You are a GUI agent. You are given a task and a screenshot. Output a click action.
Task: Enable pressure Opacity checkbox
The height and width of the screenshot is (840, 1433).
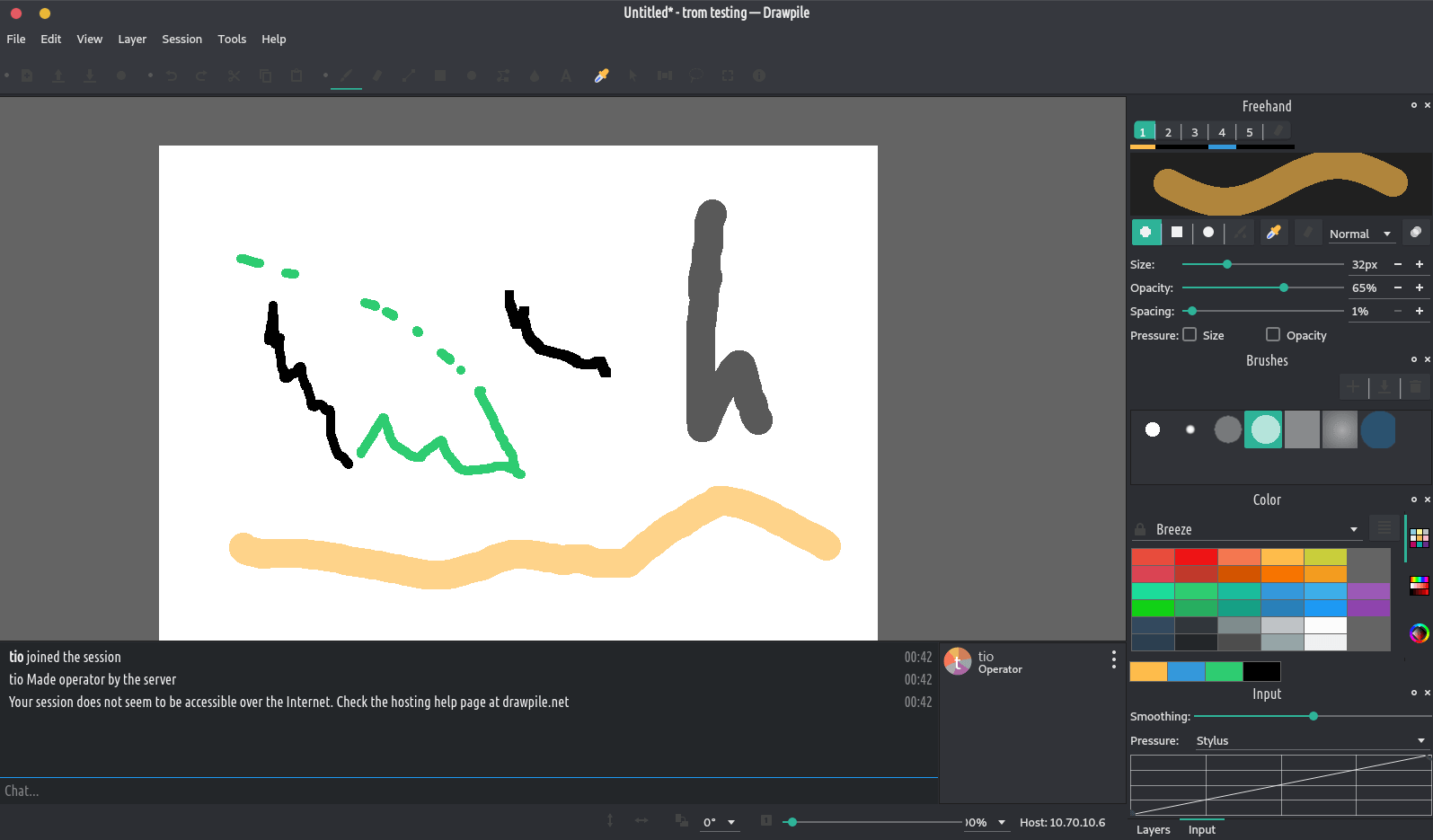coord(1273,334)
